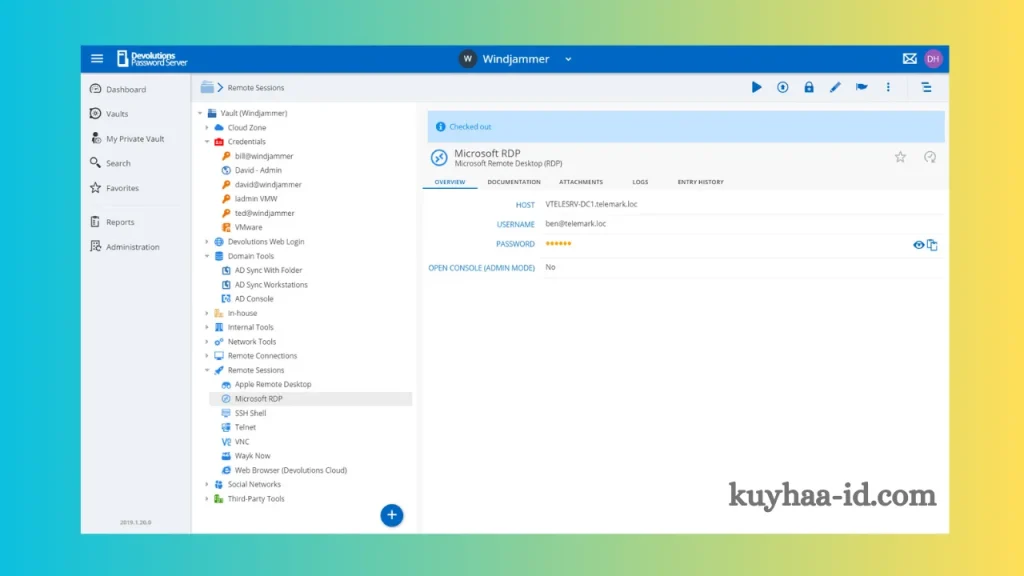Collapse the Domain Tools folder
1024x576 pixels.
[x=207, y=256]
